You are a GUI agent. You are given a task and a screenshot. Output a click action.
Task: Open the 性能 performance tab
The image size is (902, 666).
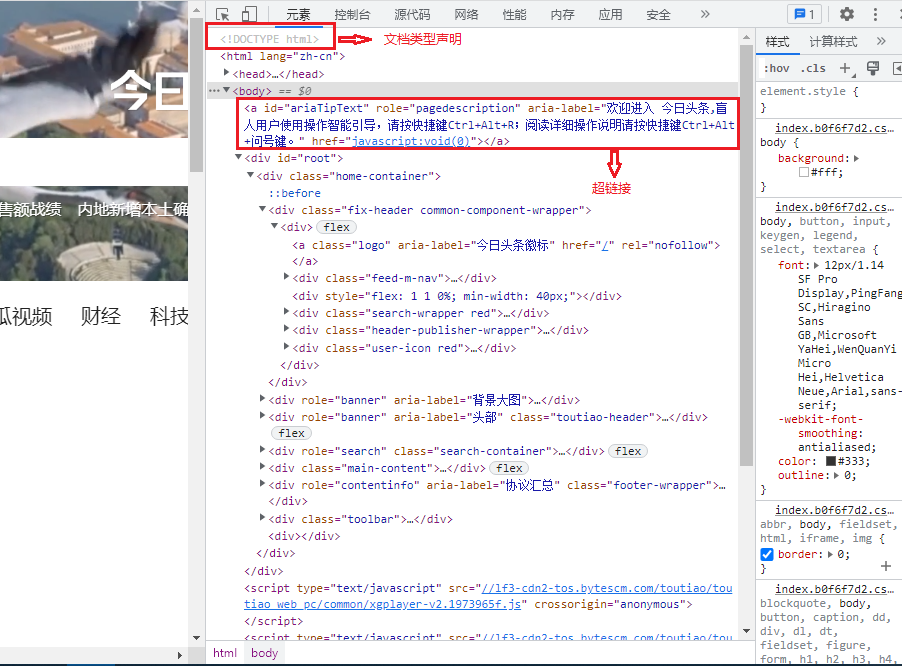(514, 14)
